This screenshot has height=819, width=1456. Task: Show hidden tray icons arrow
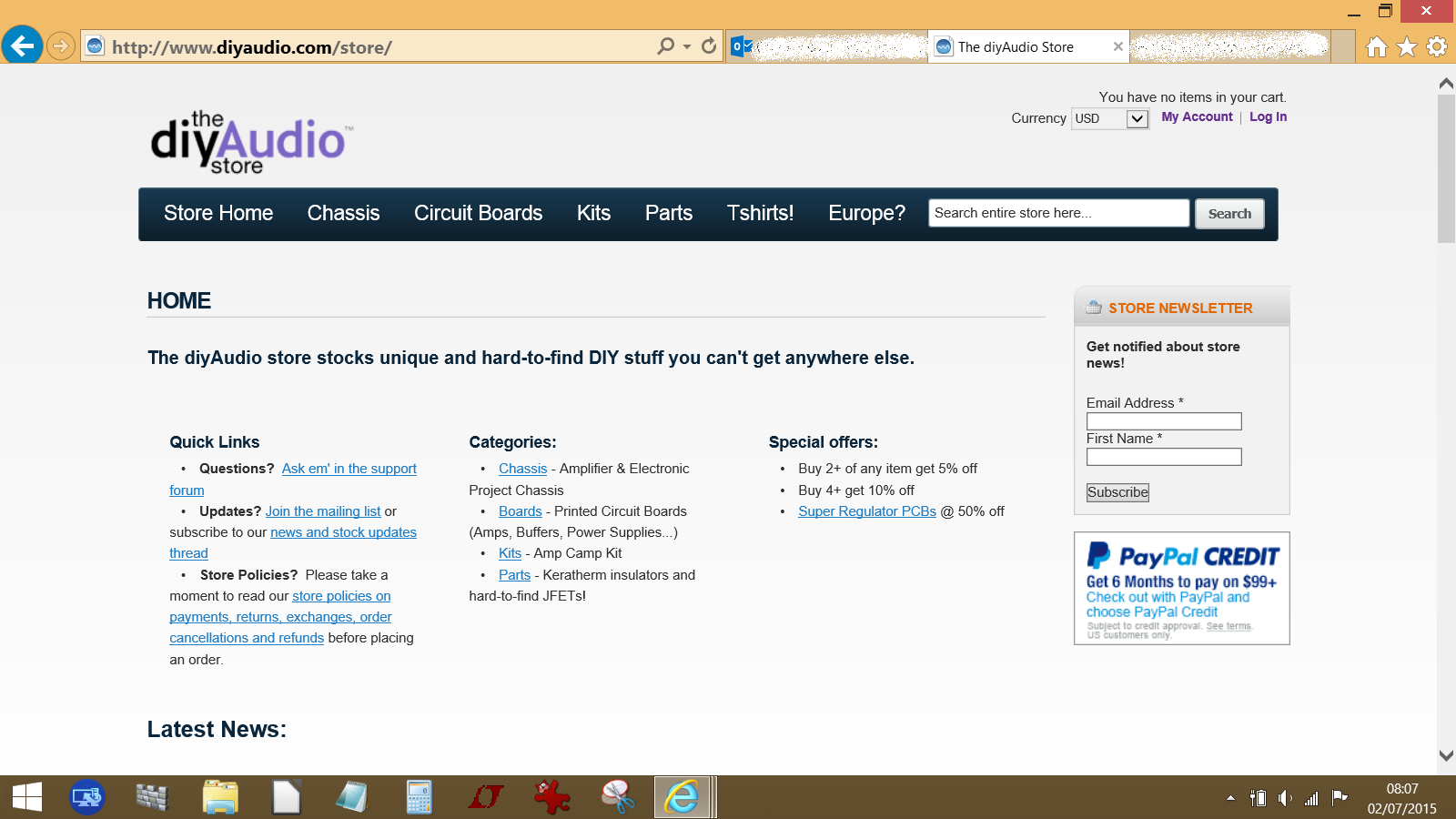tap(1230, 798)
